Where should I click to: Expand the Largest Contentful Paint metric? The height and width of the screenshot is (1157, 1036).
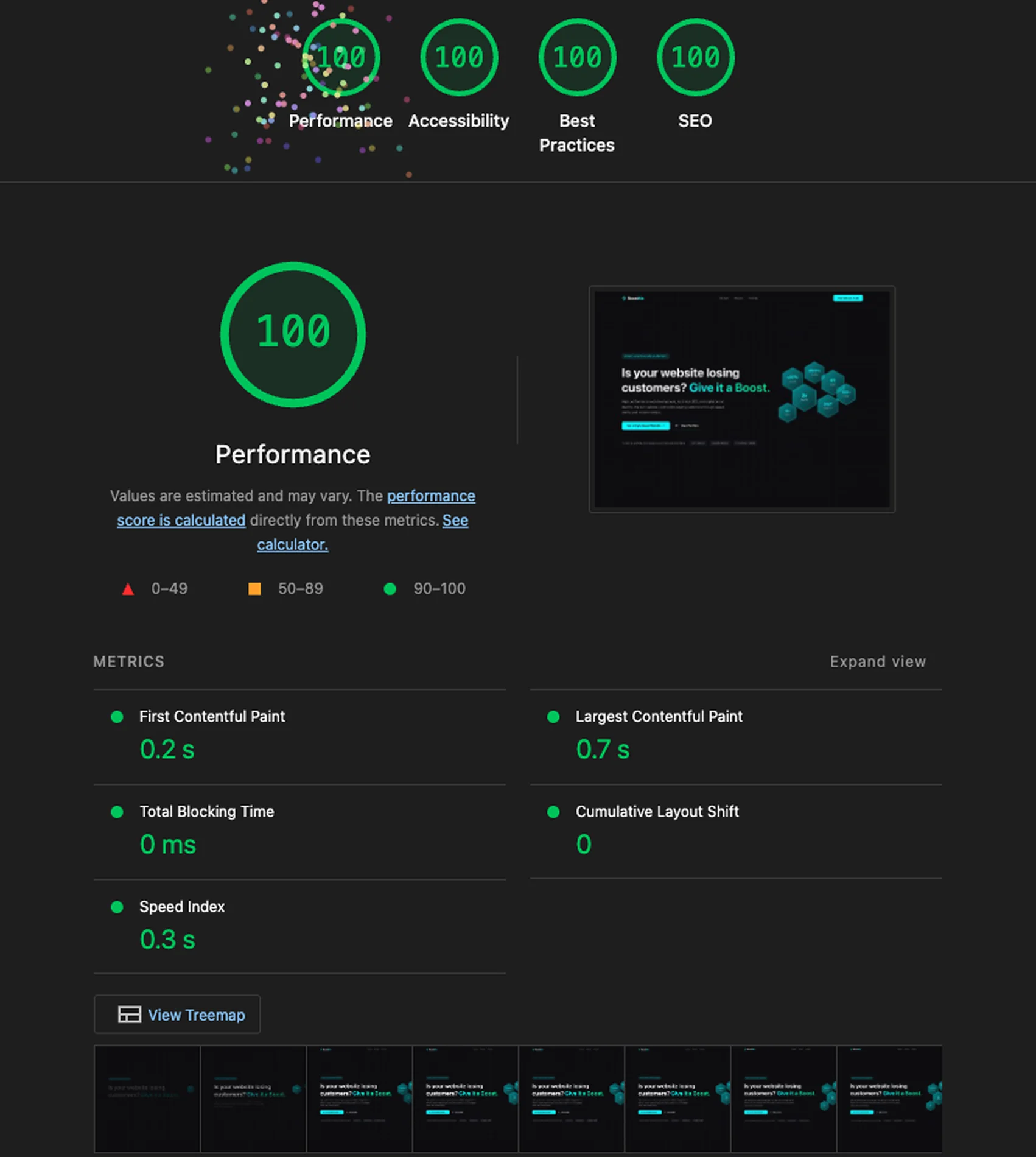pyautogui.click(x=659, y=717)
